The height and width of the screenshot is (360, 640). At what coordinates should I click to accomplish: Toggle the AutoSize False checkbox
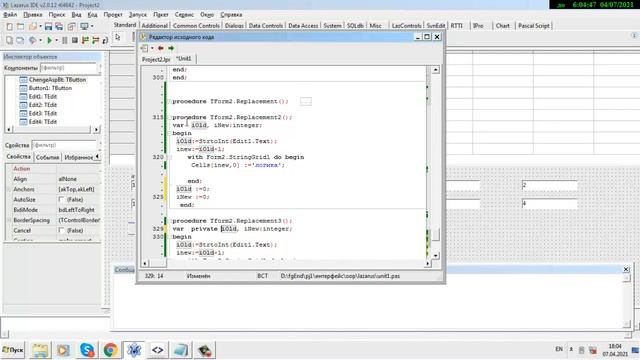coord(61,200)
